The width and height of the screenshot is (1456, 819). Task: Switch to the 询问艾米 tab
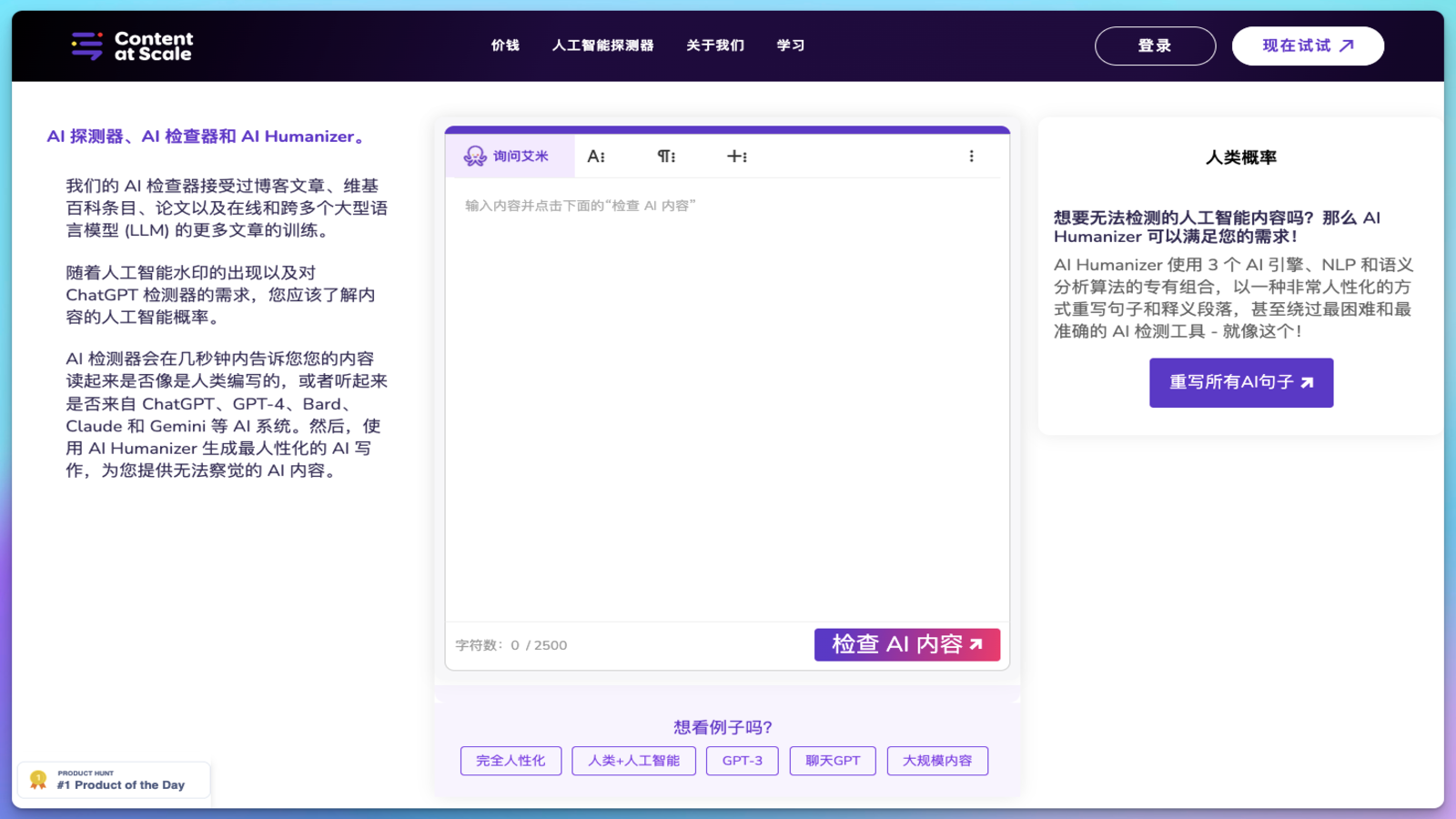(x=510, y=155)
